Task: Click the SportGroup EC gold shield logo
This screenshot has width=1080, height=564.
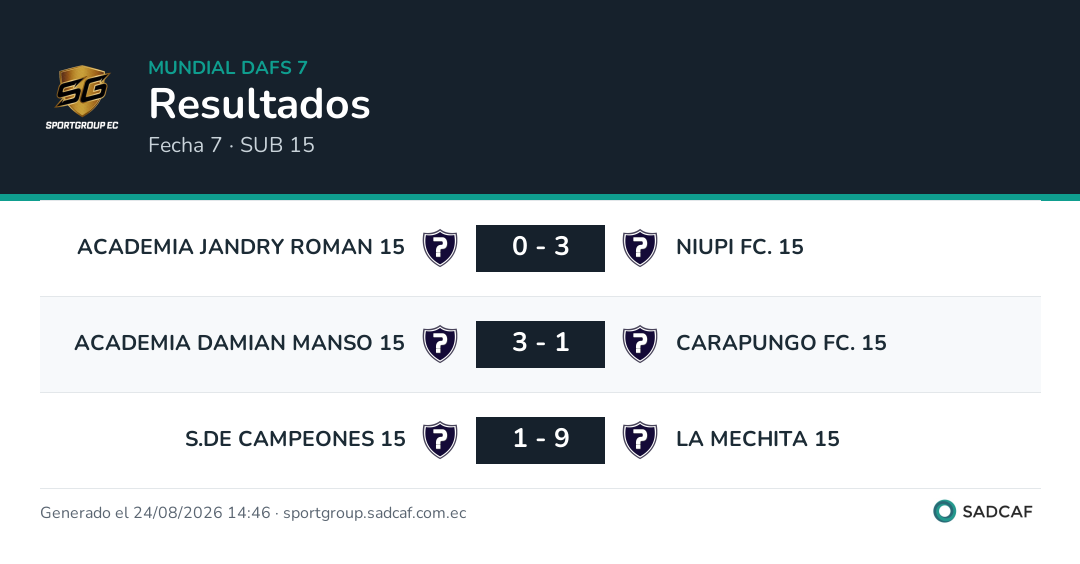Action: tap(82, 97)
